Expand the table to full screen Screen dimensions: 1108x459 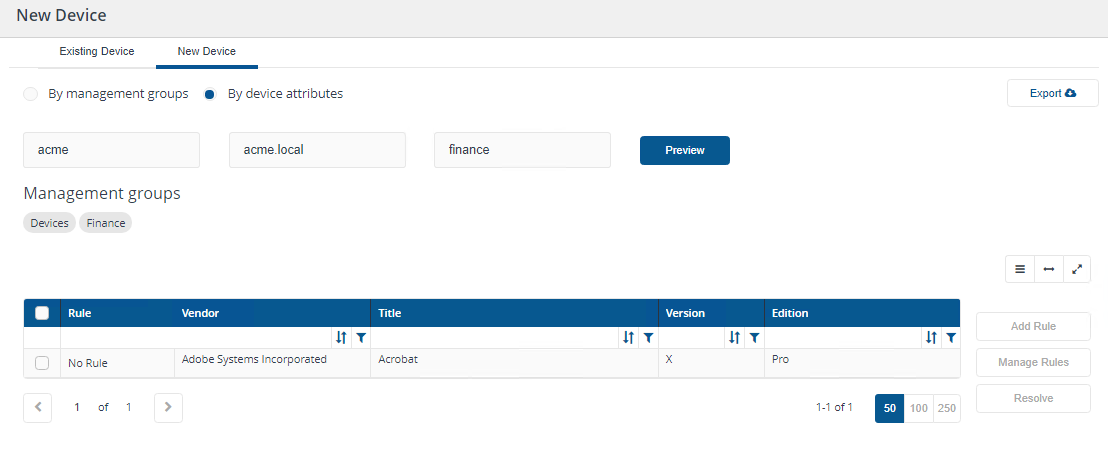point(1077,269)
